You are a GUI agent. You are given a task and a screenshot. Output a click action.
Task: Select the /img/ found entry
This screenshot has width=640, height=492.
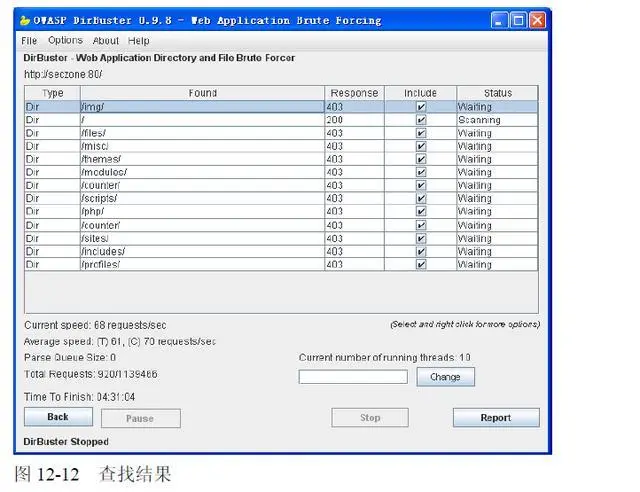(x=202, y=107)
